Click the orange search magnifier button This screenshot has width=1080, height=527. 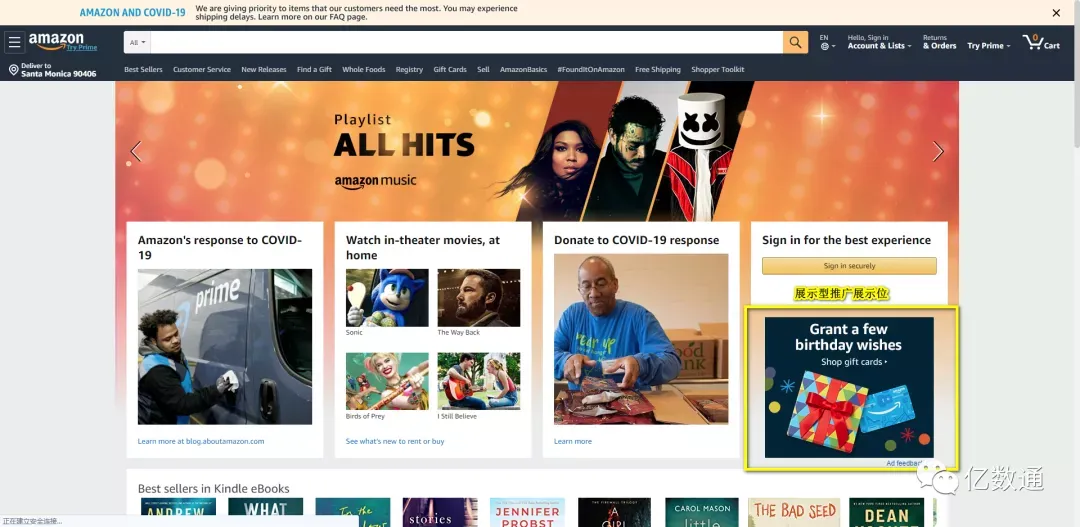795,42
